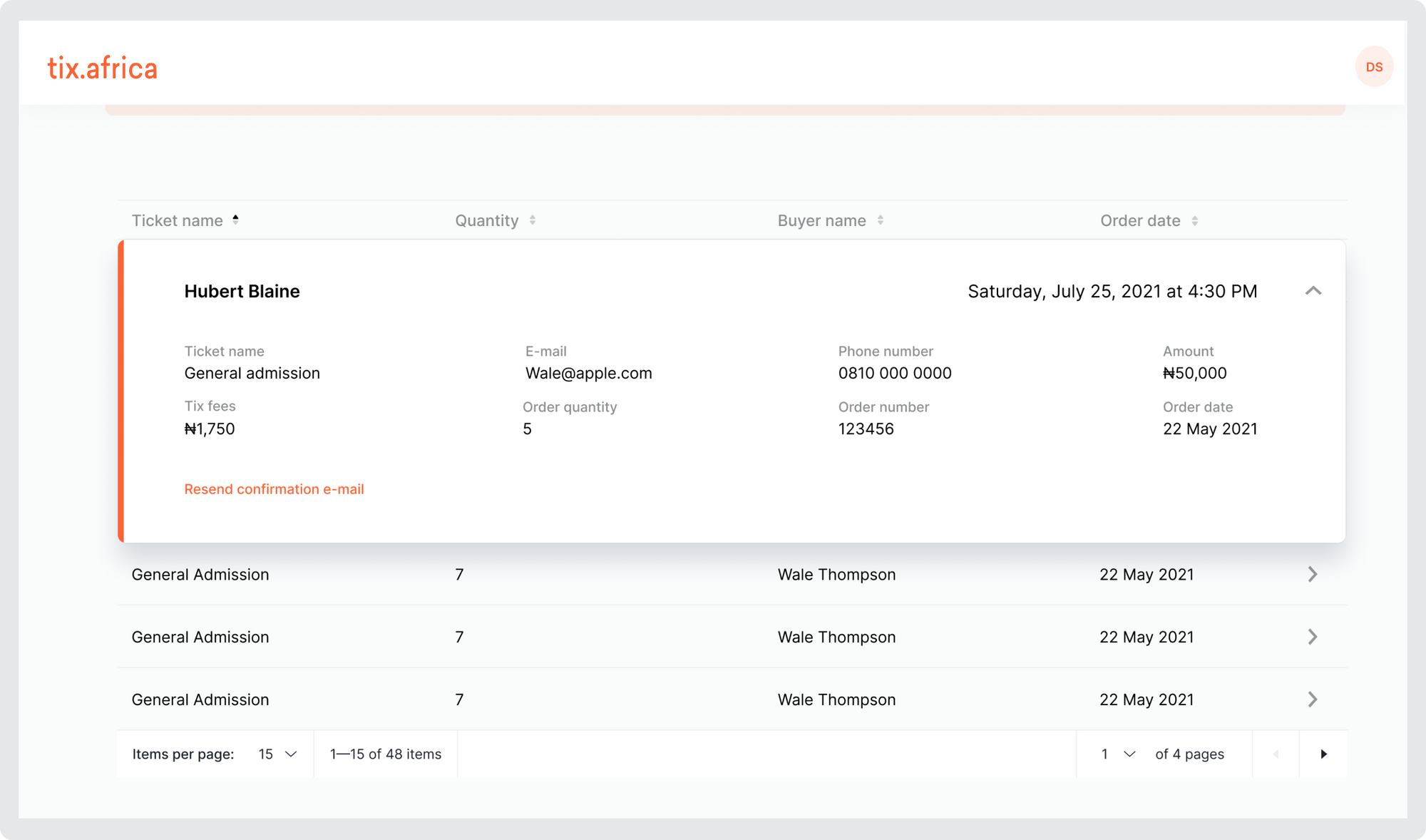Viewport: 1426px width, 840px height.
Task: Sort table by Buyer name column
Action: pos(881,221)
